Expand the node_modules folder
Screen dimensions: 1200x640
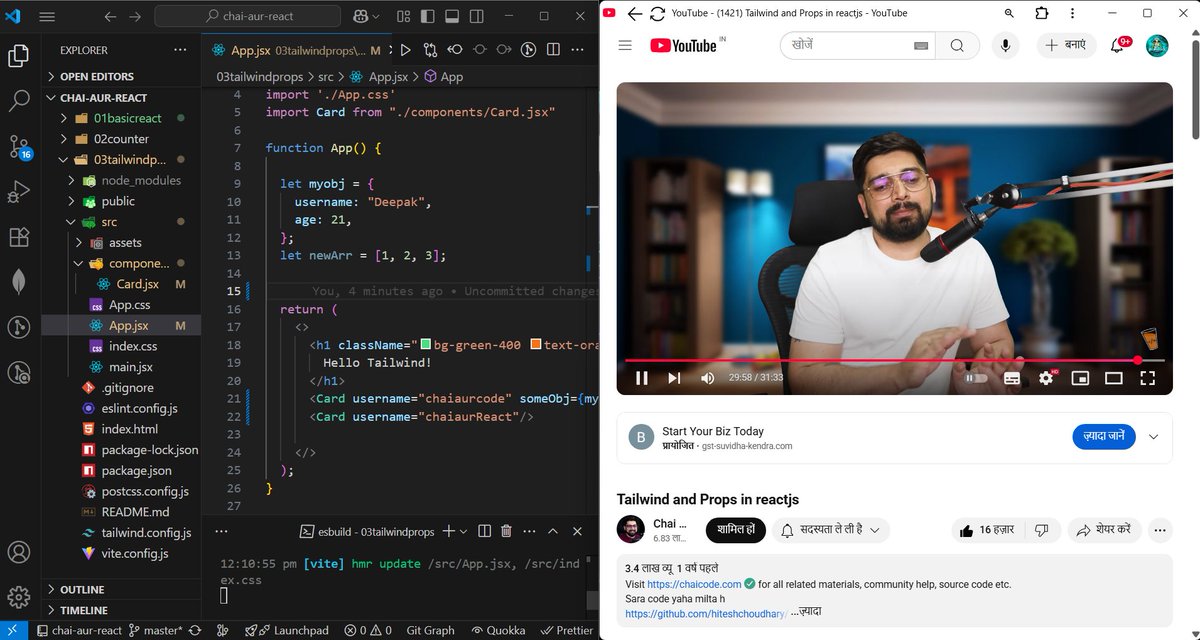pos(121,180)
